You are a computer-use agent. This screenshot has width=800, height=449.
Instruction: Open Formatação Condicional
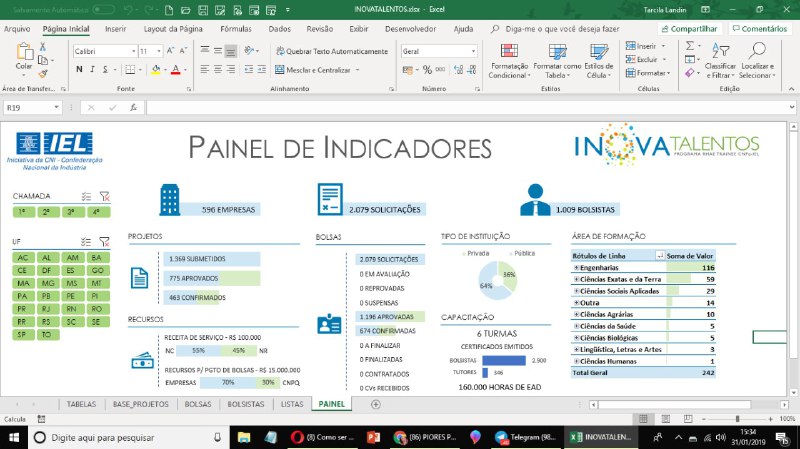point(509,61)
